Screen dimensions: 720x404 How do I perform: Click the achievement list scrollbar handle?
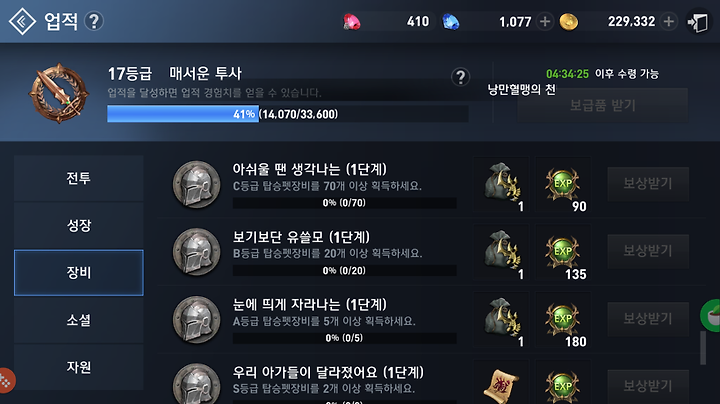(x=703, y=348)
